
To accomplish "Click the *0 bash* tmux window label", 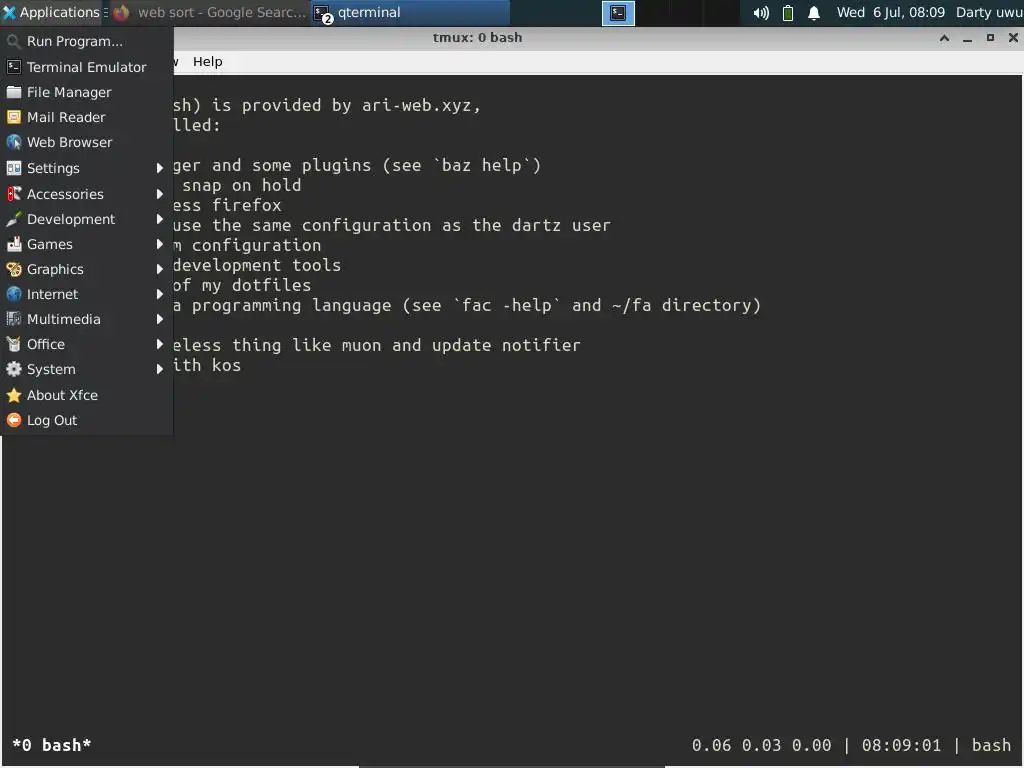I will click(52, 745).
